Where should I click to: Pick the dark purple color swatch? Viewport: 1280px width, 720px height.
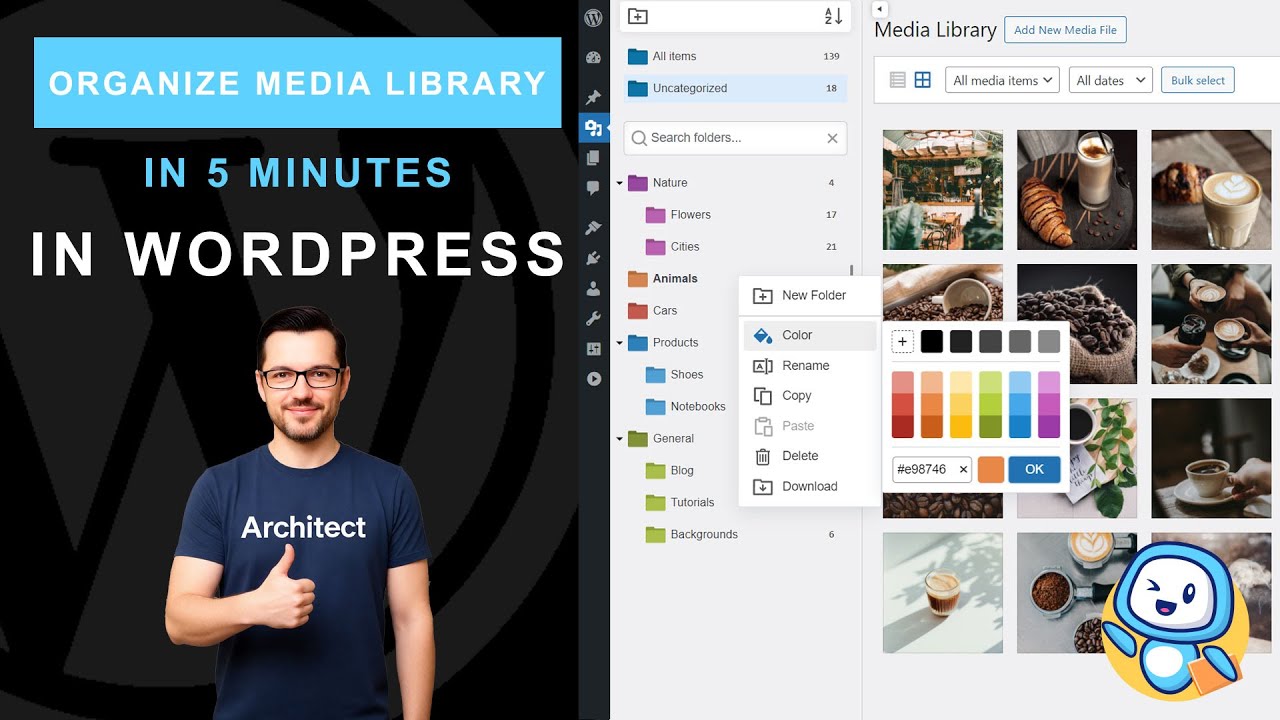click(1049, 427)
